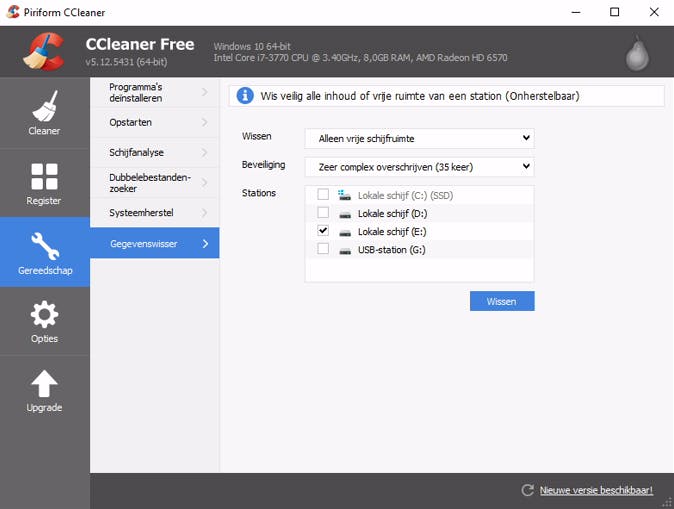Open the Wissen dropdown 'Alleen vrije schijfruimte'

point(420,138)
